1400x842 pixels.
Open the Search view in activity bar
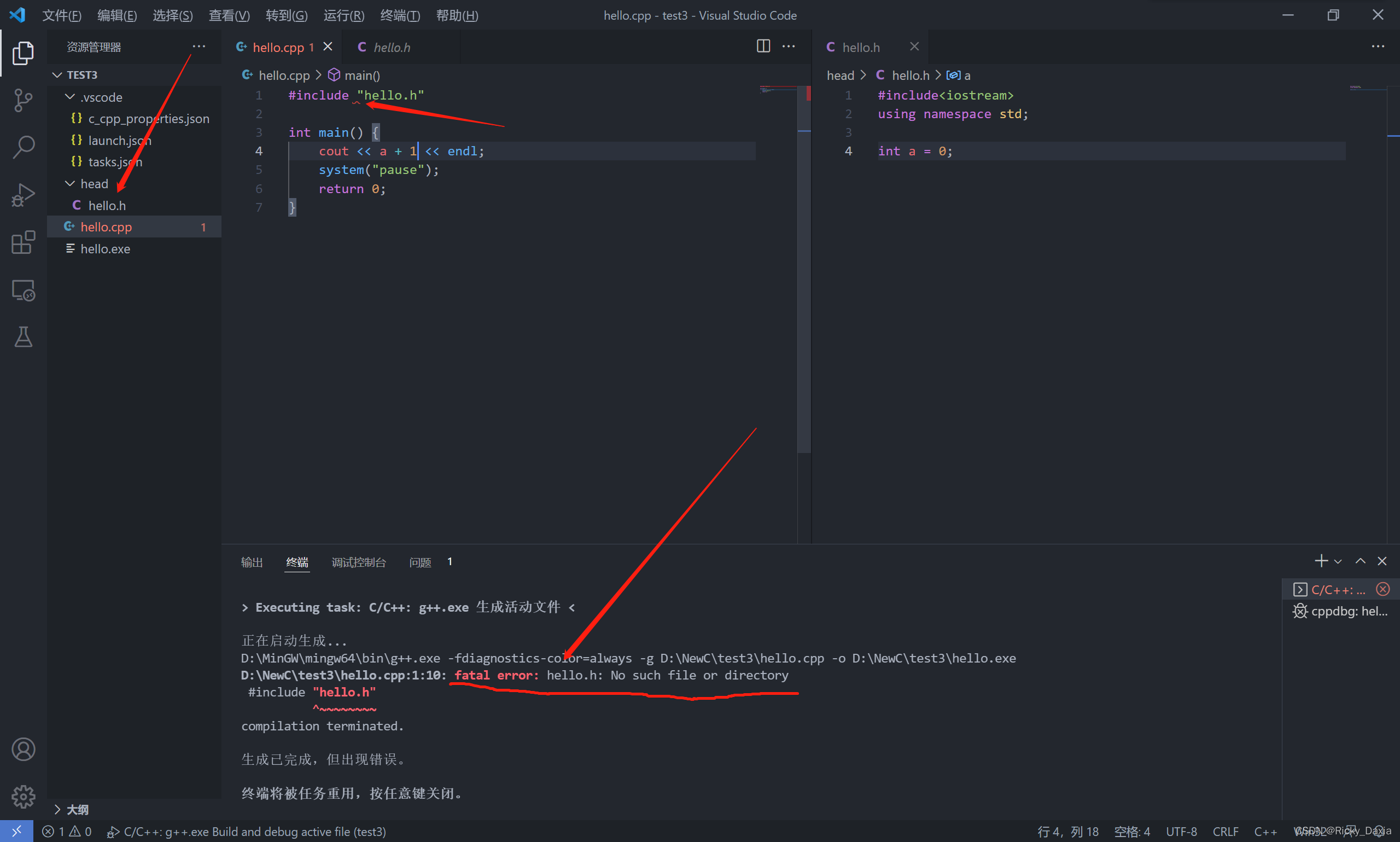tap(22, 148)
